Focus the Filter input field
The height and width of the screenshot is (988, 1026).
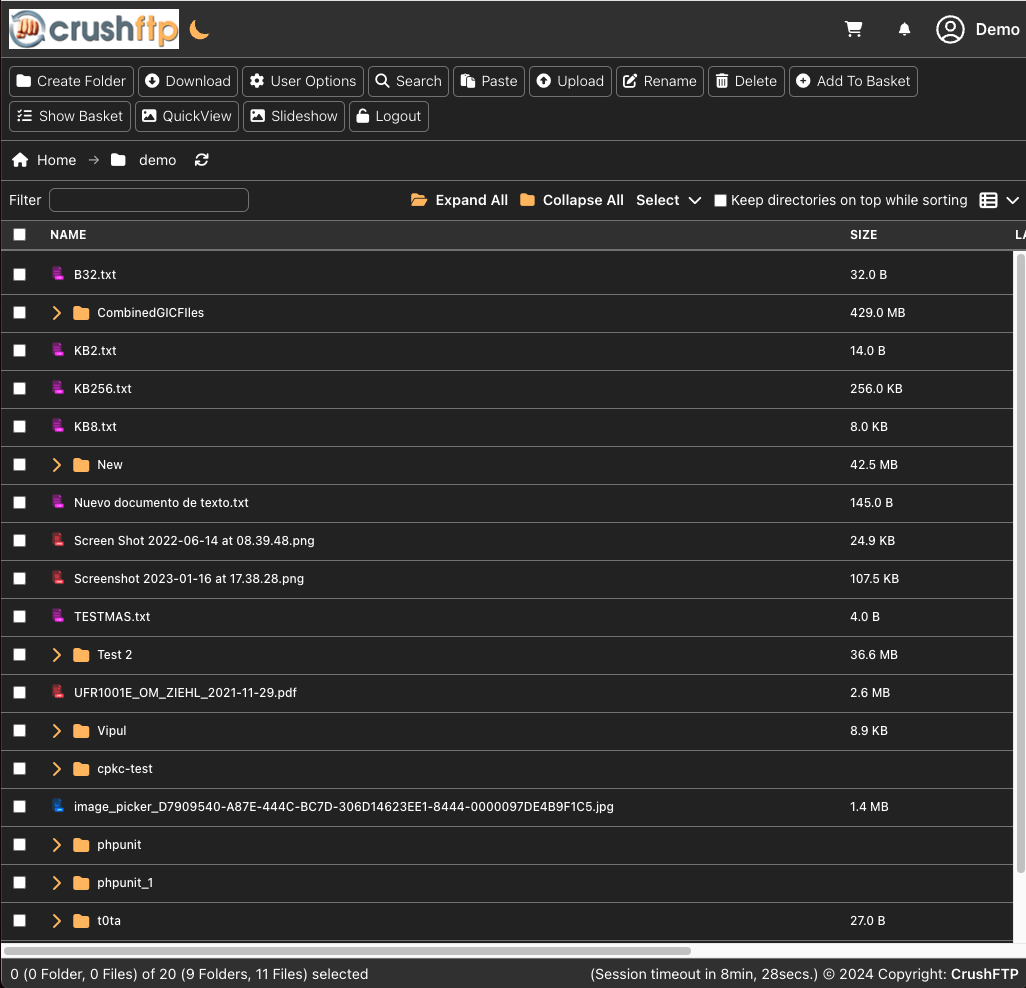coord(149,200)
